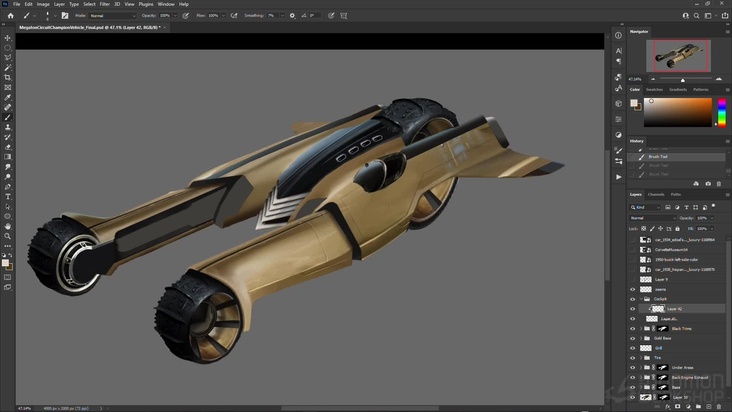The height and width of the screenshot is (412, 732).
Task: Open the Properties info panel icon
Action: point(618,35)
